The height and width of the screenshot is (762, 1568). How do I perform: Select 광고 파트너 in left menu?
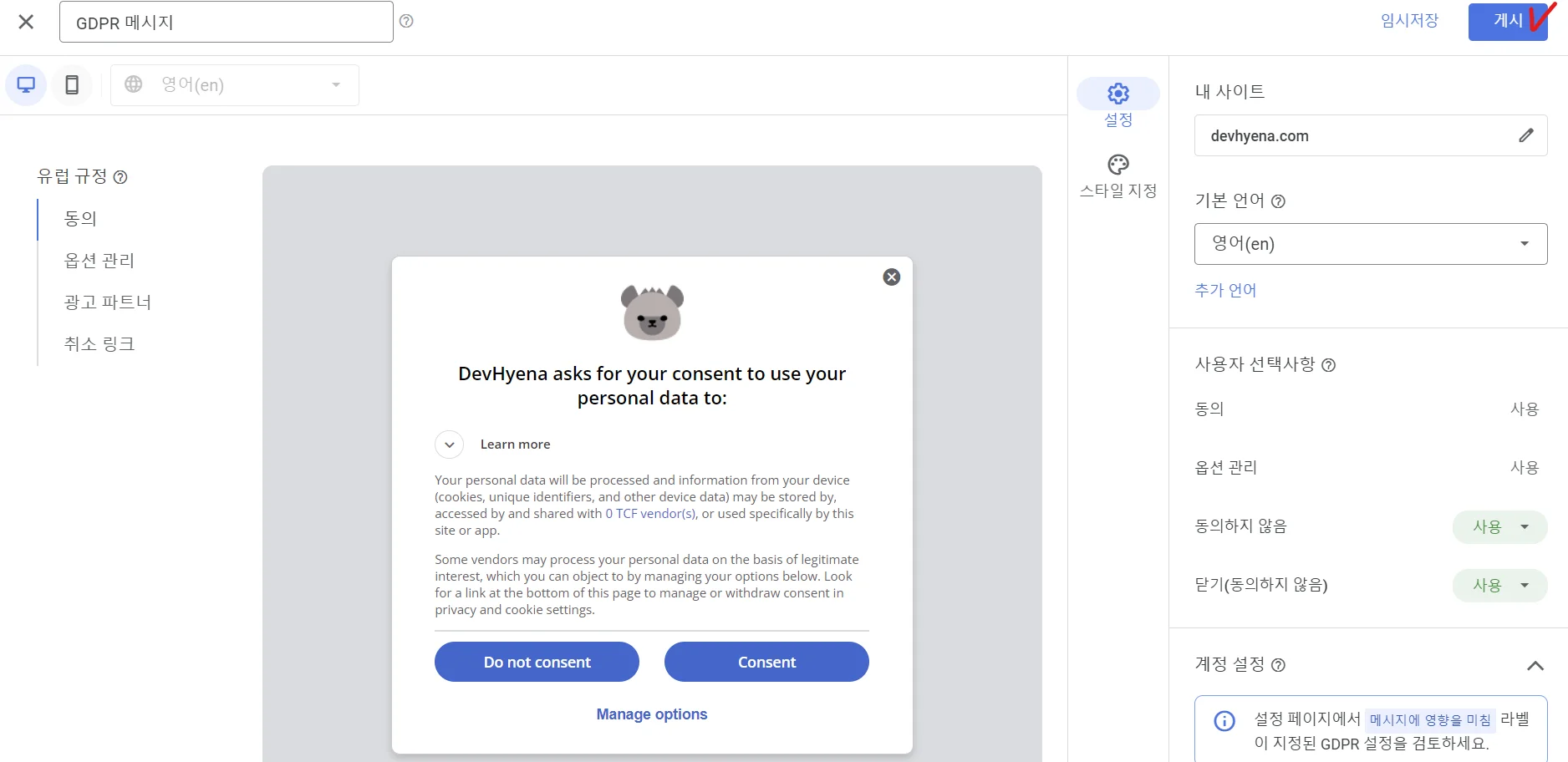click(108, 302)
